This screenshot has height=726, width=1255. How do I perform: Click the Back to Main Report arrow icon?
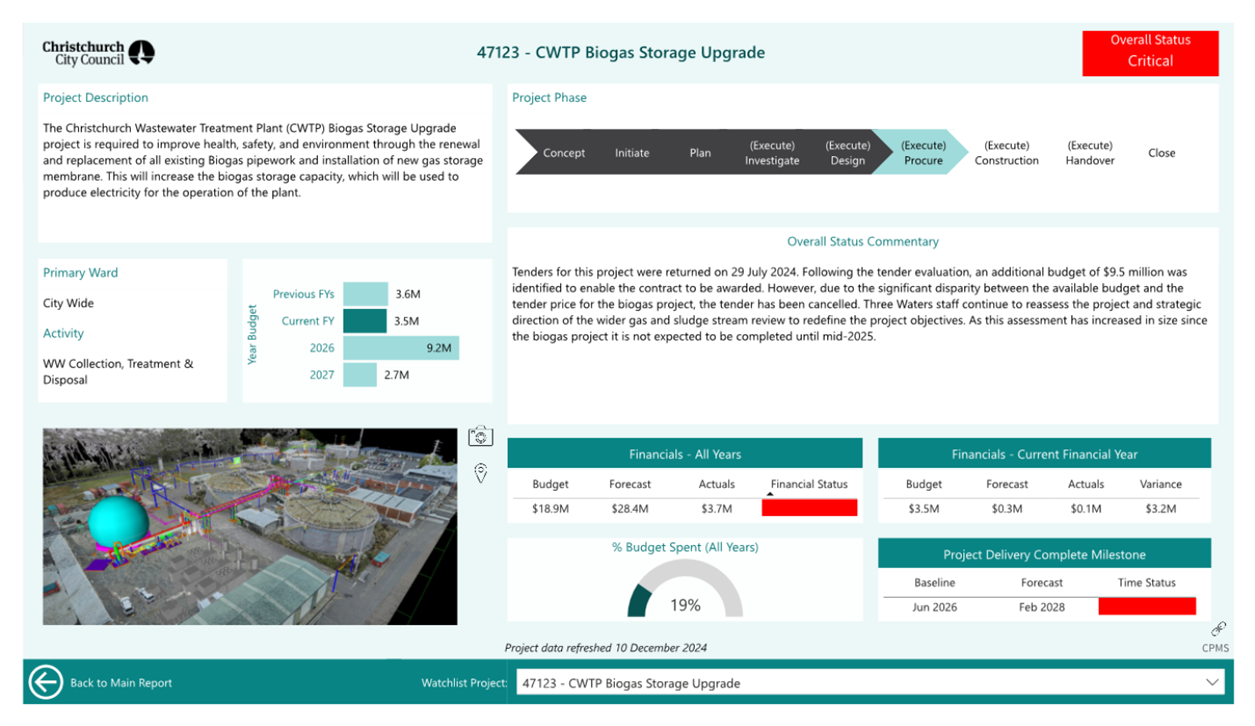tap(46, 682)
